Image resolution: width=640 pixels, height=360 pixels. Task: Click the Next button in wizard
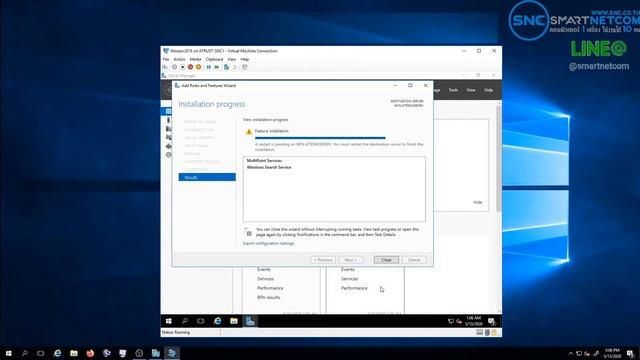click(x=350, y=260)
